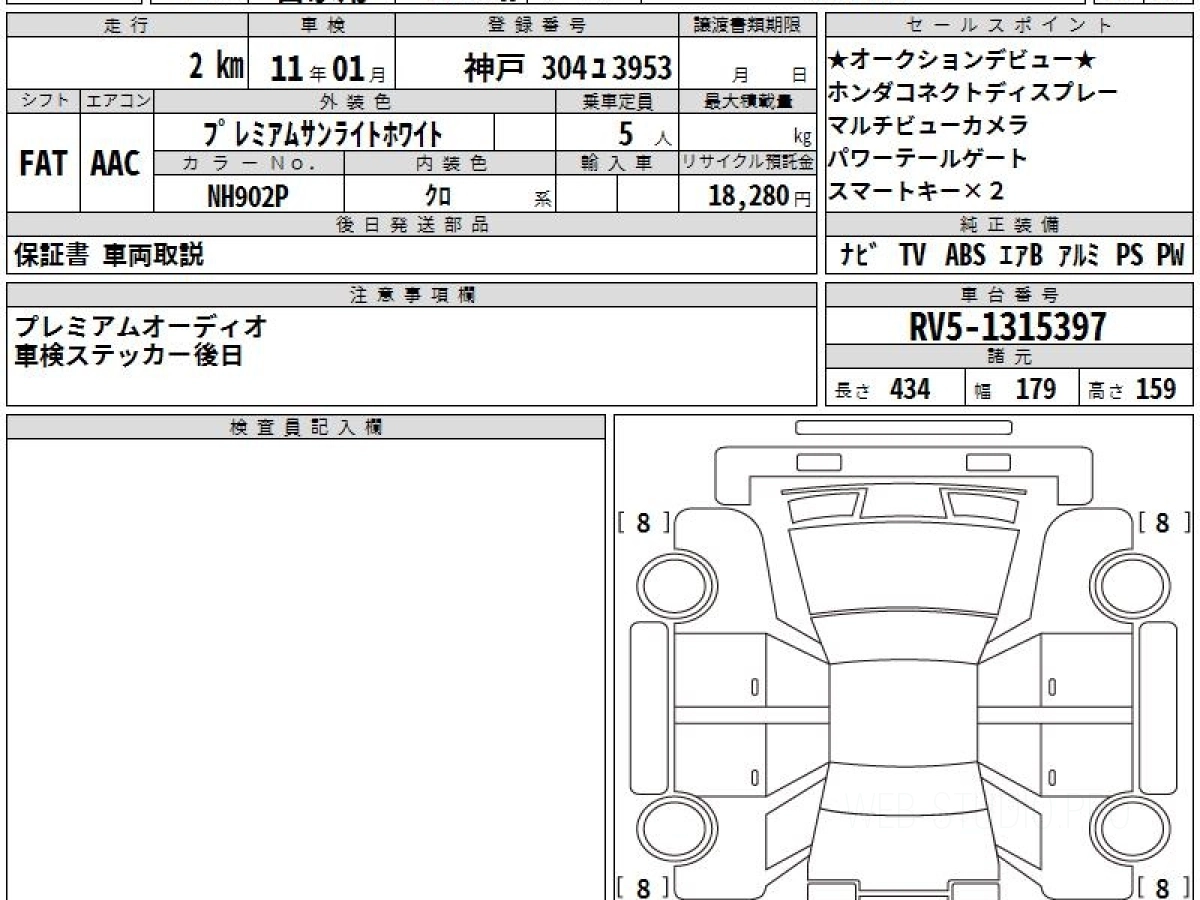This screenshot has height=900, width=1200.
Task: Select the ナビ equipment label
Action: [x=859, y=256]
